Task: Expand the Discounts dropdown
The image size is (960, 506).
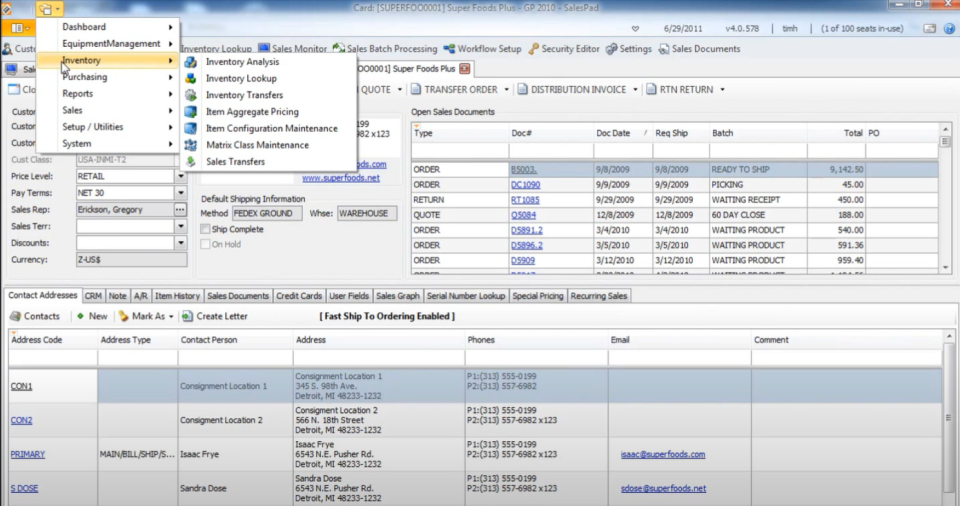Action: point(181,243)
